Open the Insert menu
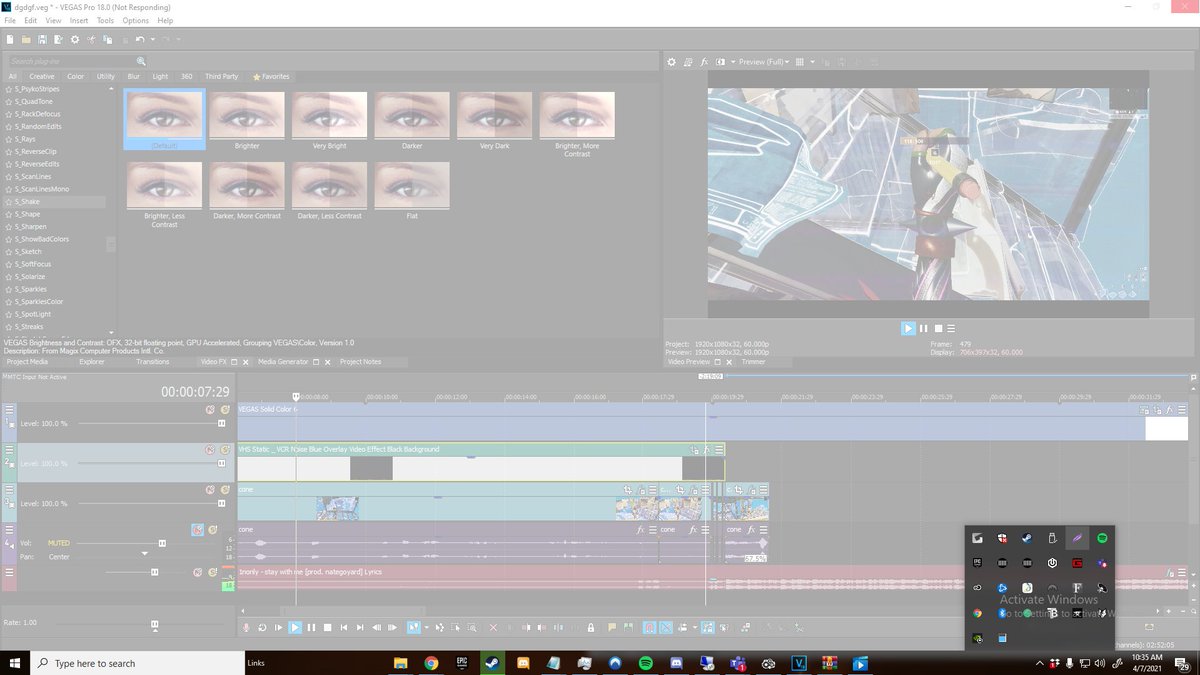 pyautogui.click(x=79, y=20)
